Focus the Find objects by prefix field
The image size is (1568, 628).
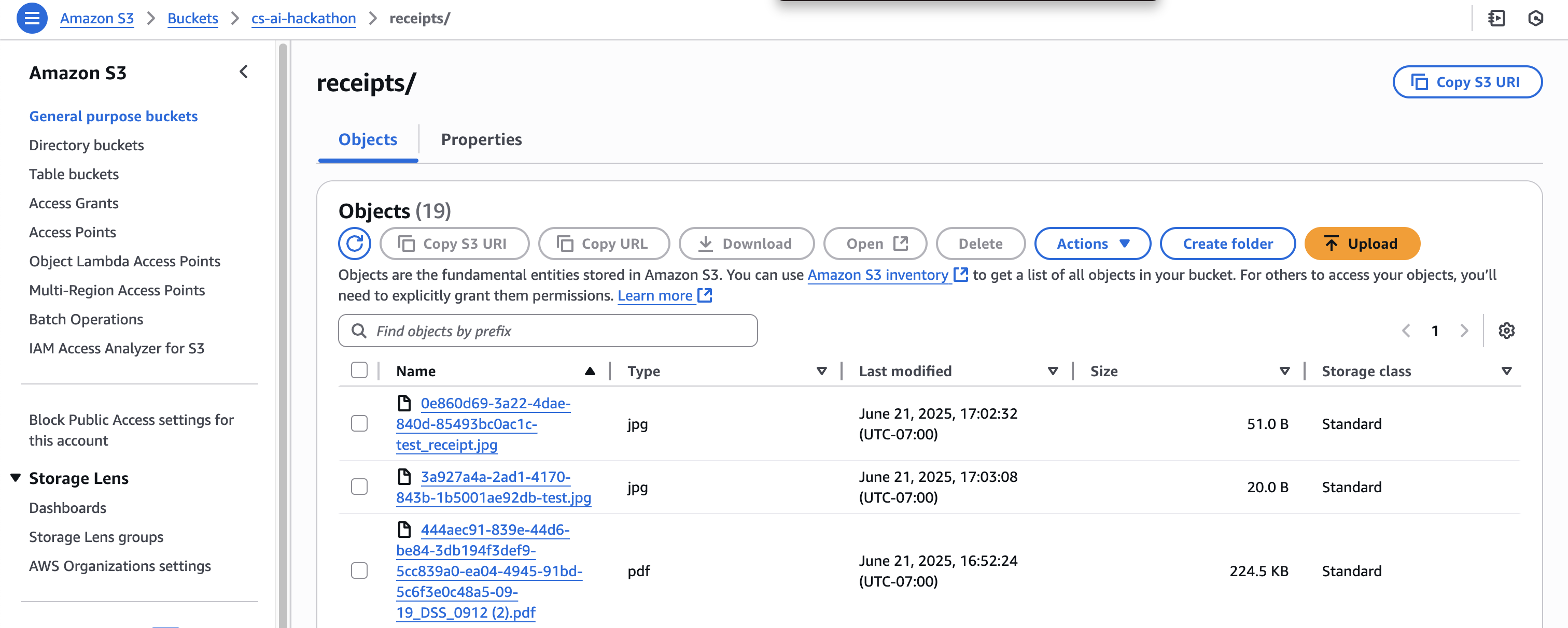pyautogui.click(x=548, y=331)
